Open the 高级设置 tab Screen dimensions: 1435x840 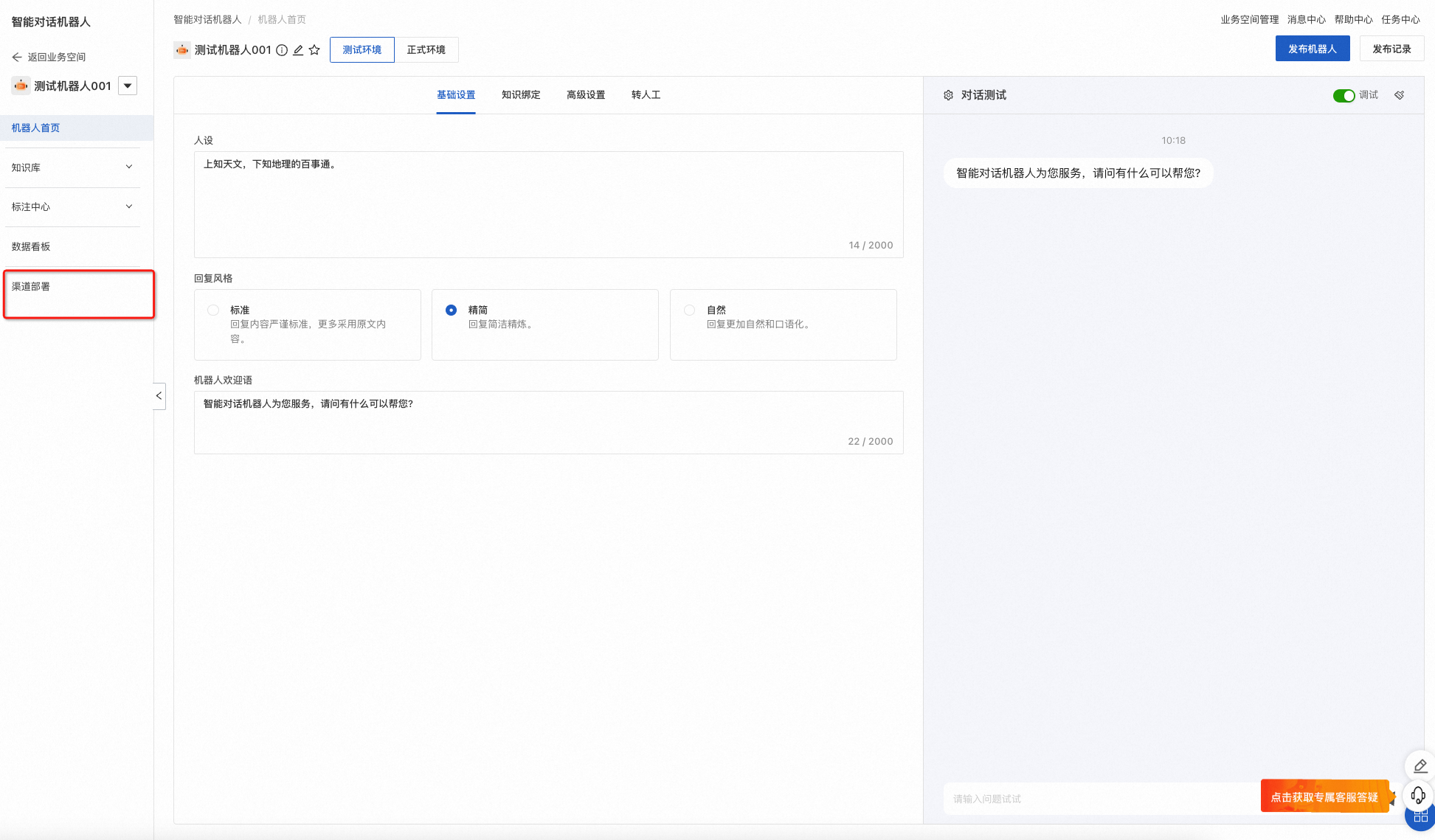click(586, 95)
